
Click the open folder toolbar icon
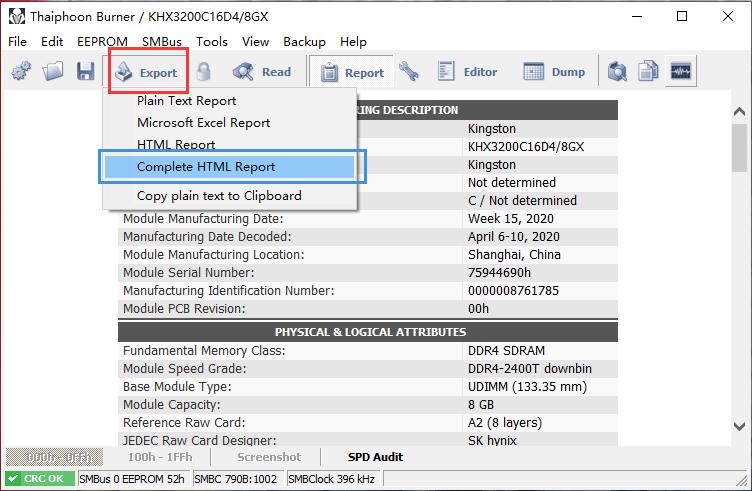[x=53, y=72]
